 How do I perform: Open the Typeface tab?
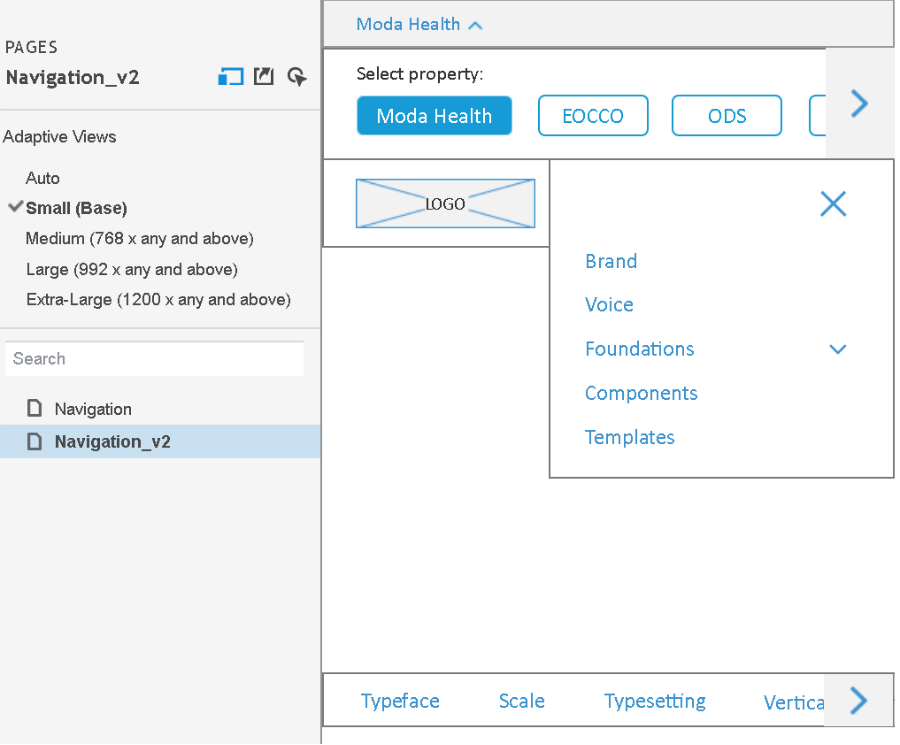click(400, 701)
